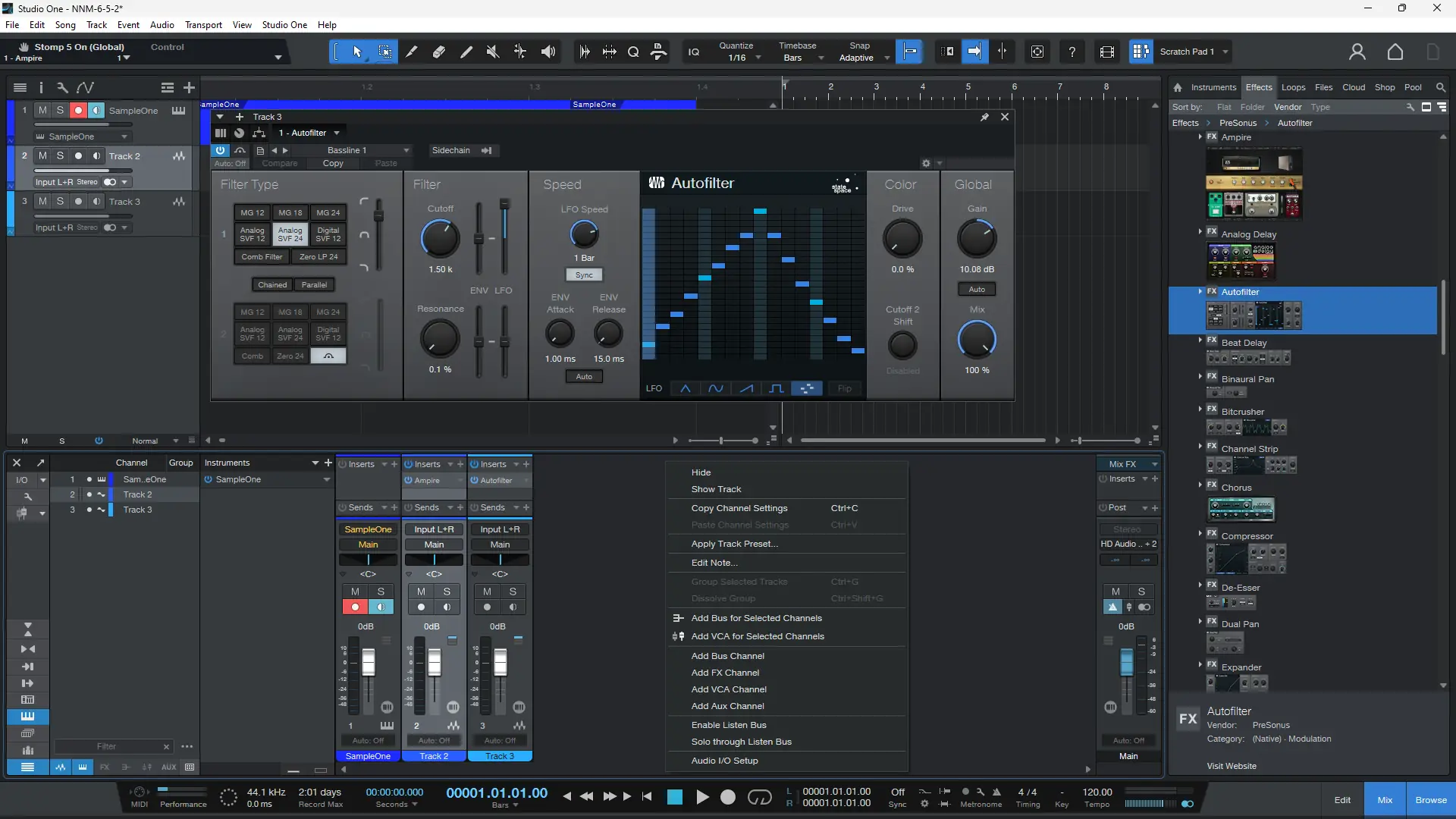Viewport: 1456px width, 819px height.
Task: Click the Chorus effect thumbnail
Action: [x=1241, y=509]
